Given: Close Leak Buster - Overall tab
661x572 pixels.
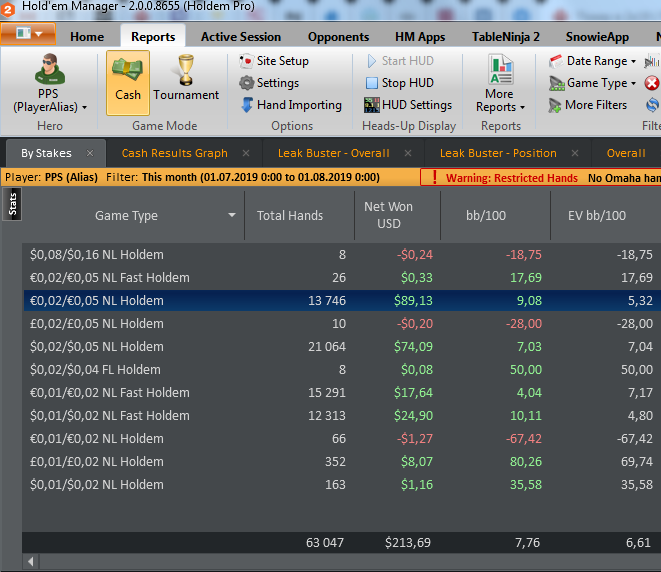Looking at the screenshot, I should pos(408,153).
